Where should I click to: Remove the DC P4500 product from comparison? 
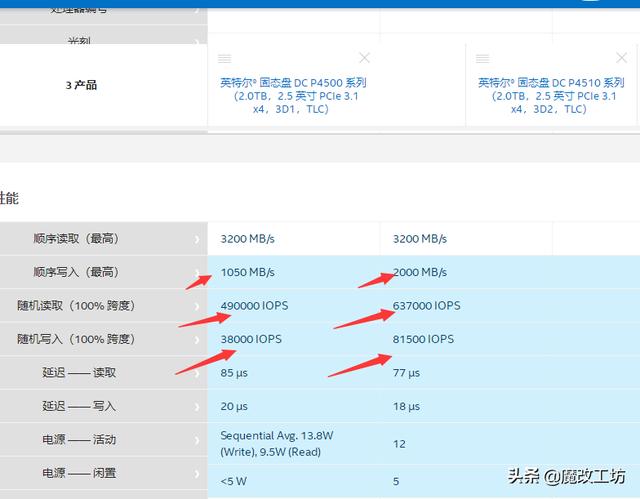364,58
